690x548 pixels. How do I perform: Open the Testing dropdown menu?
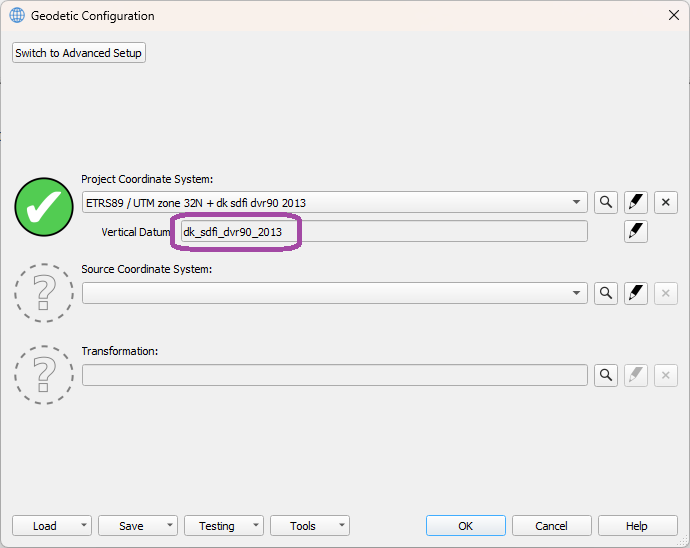pos(255,526)
